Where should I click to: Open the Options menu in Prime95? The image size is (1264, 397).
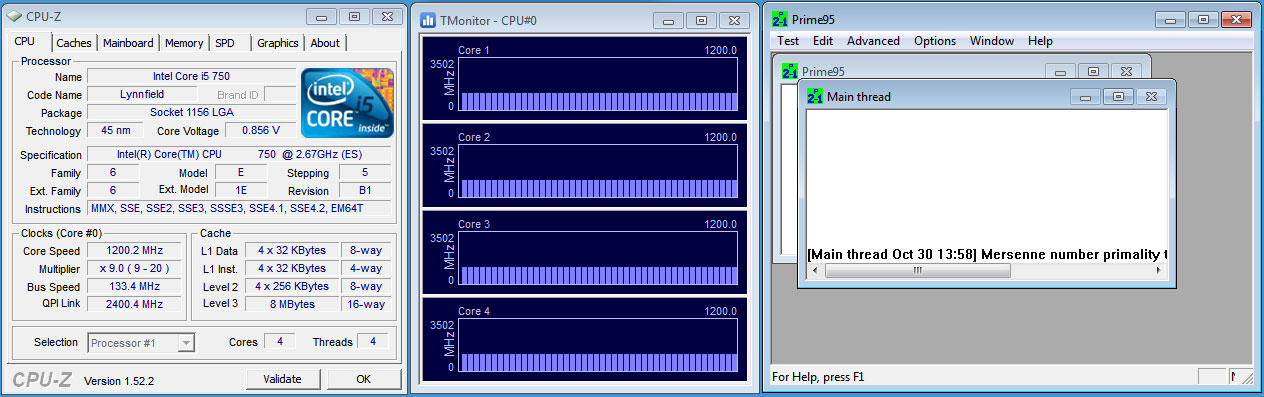click(x=935, y=41)
